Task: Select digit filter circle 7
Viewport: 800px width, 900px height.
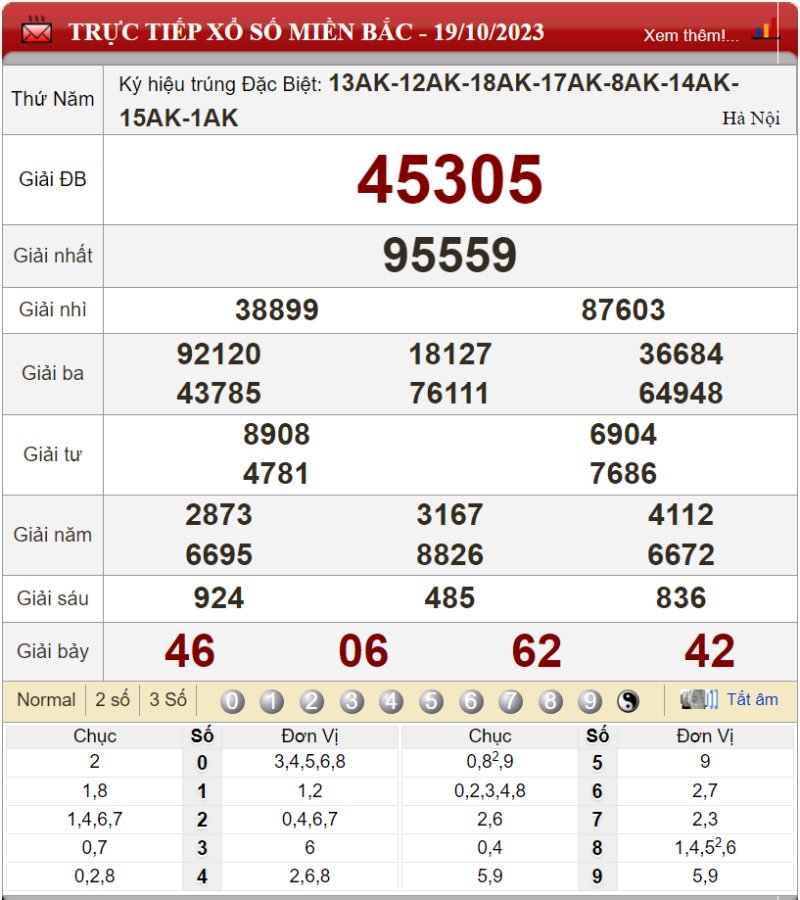Action: tap(511, 701)
